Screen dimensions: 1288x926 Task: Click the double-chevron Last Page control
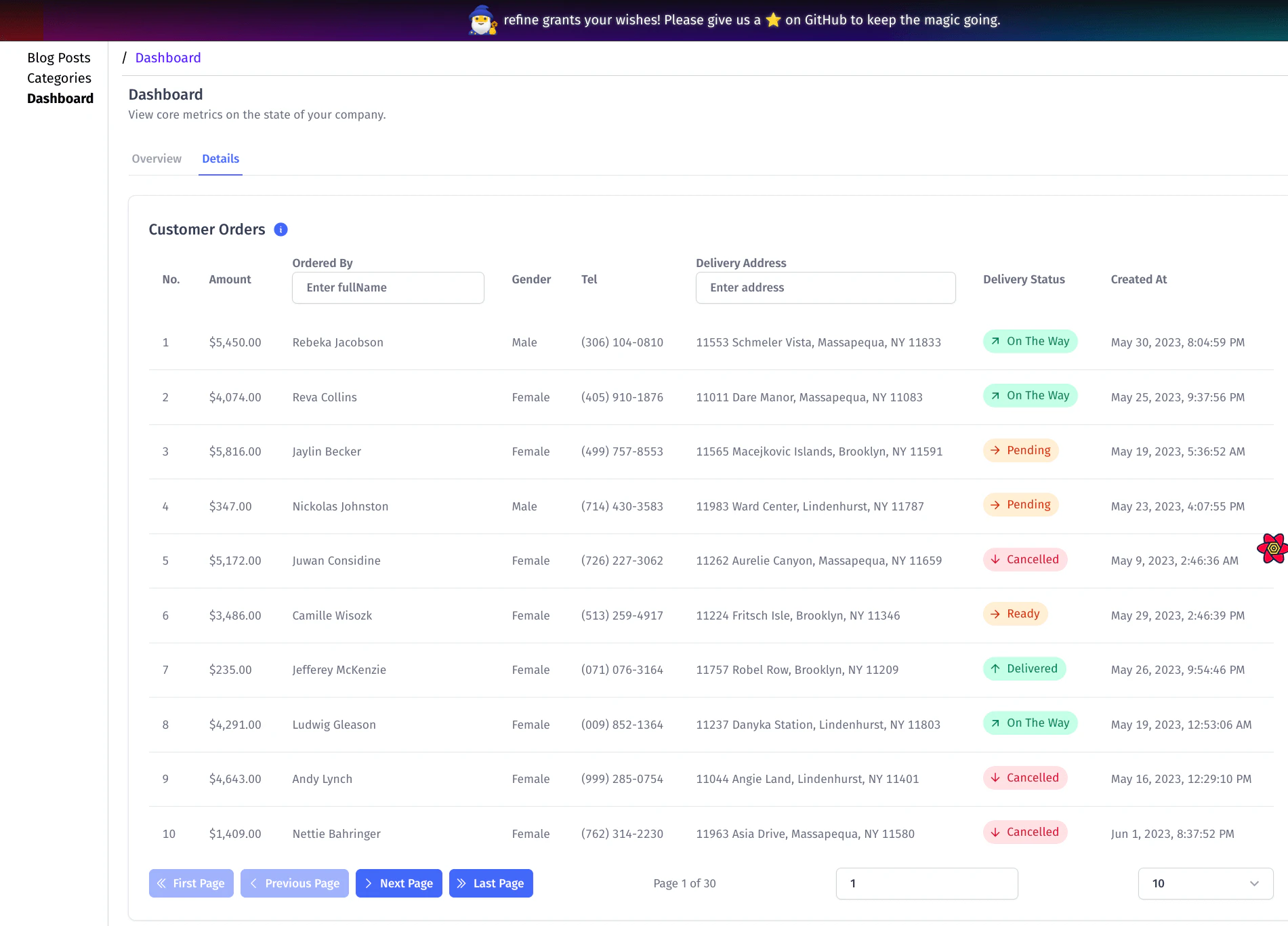(461, 883)
